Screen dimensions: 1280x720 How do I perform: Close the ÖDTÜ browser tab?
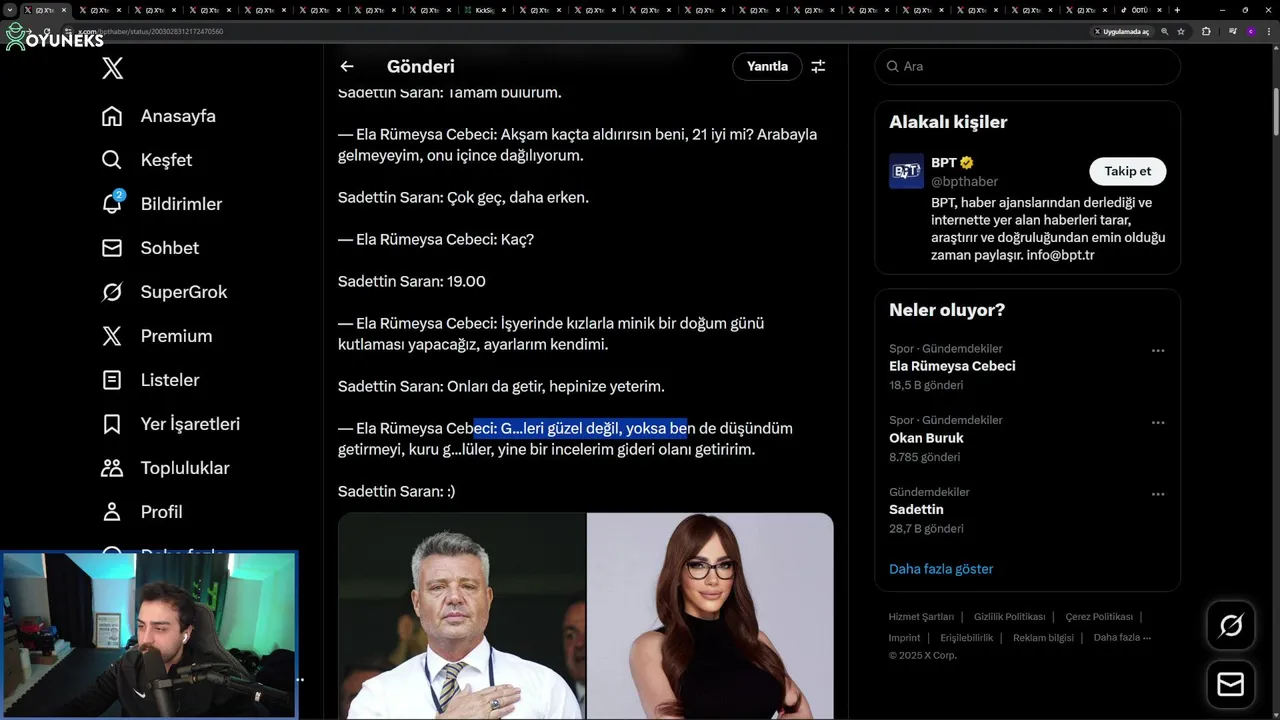1157,10
